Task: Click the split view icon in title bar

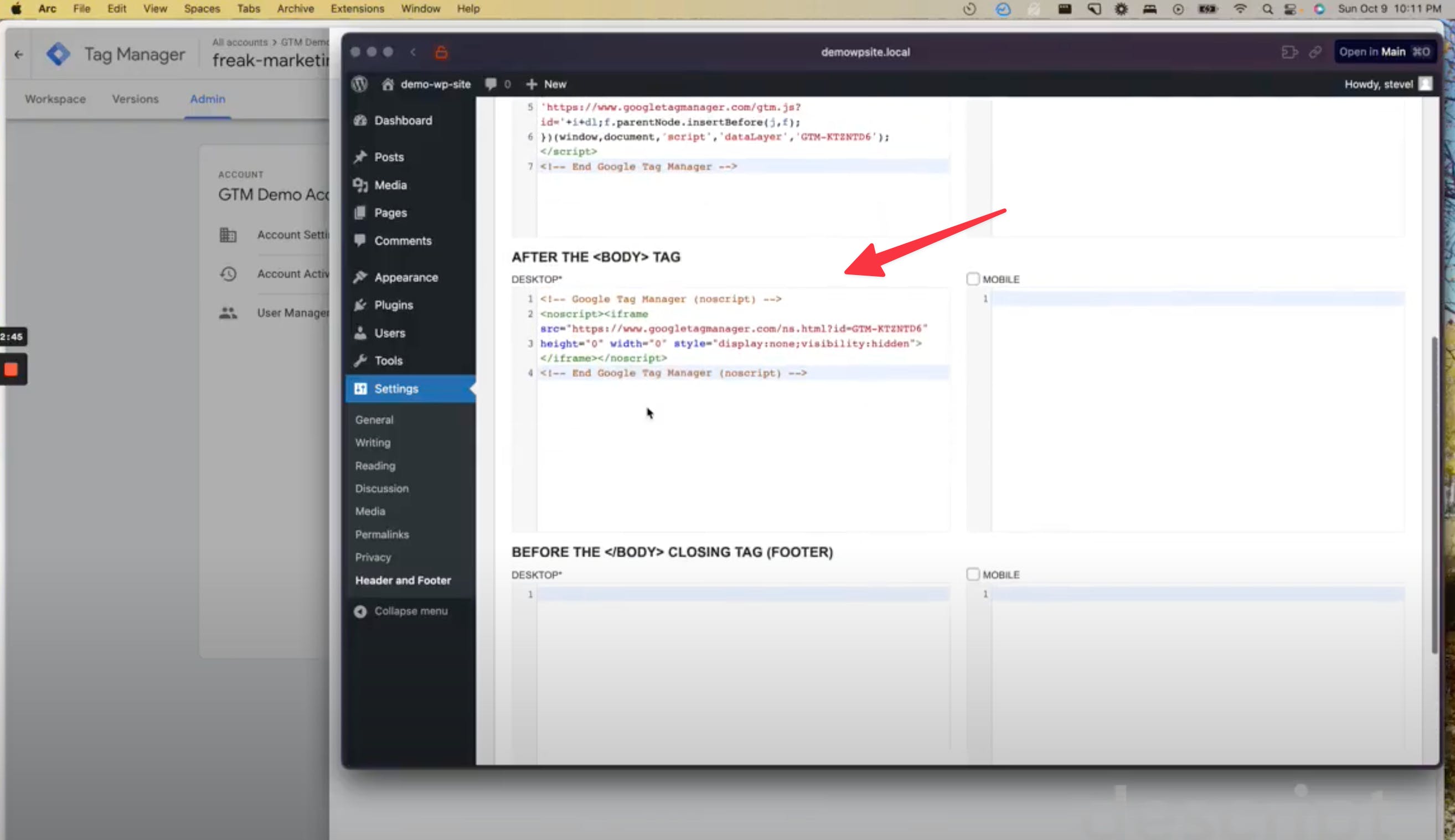Action: [x=1289, y=52]
